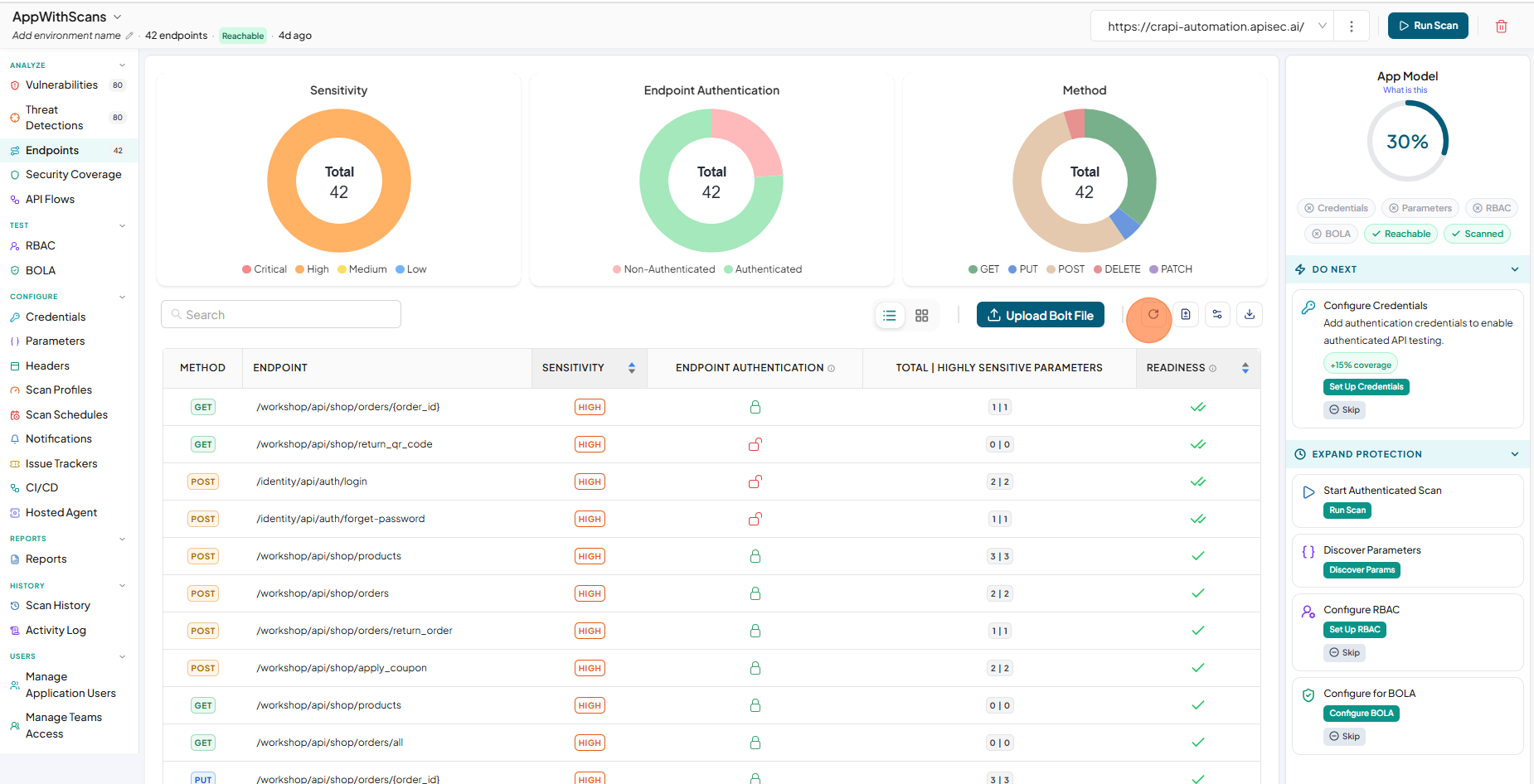Image resolution: width=1534 pixels, height=784 pixels.
Task: Click Upload Bolt File button
Action: (x=1040, y=315)
